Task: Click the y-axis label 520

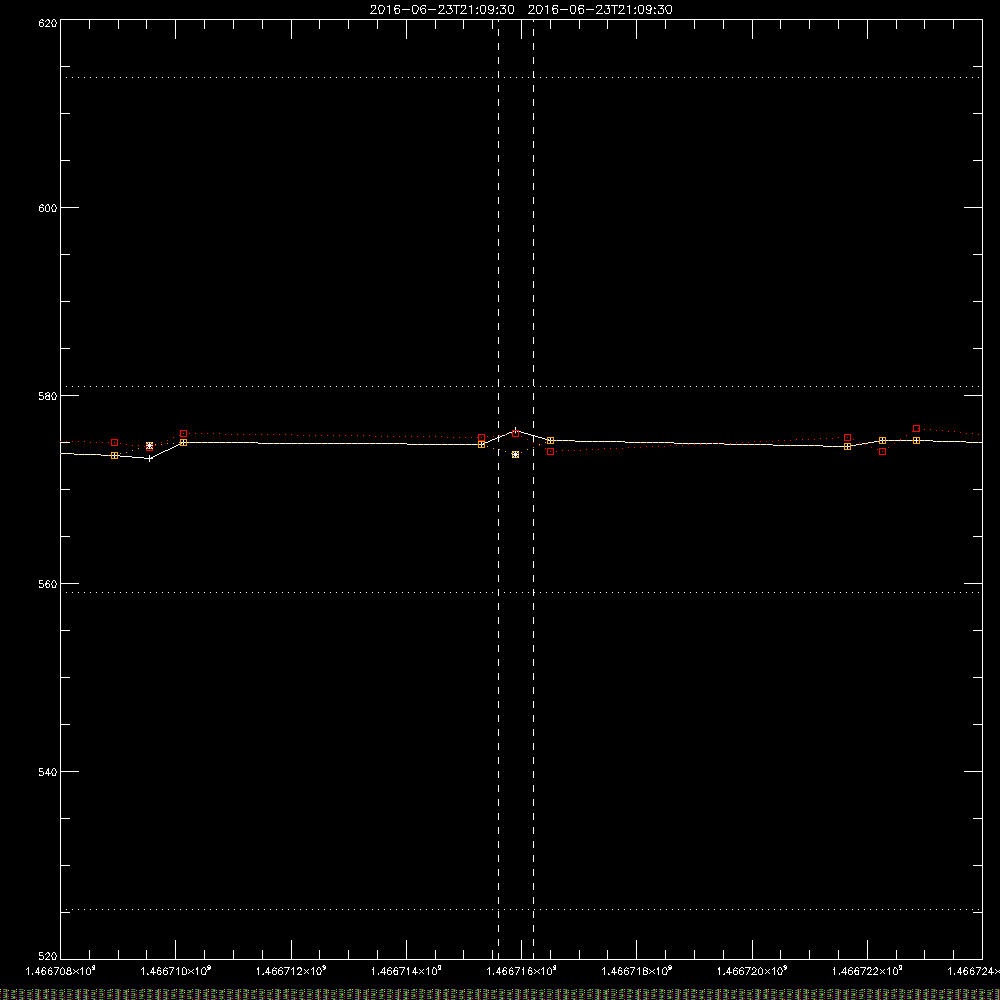Action: 48,956
